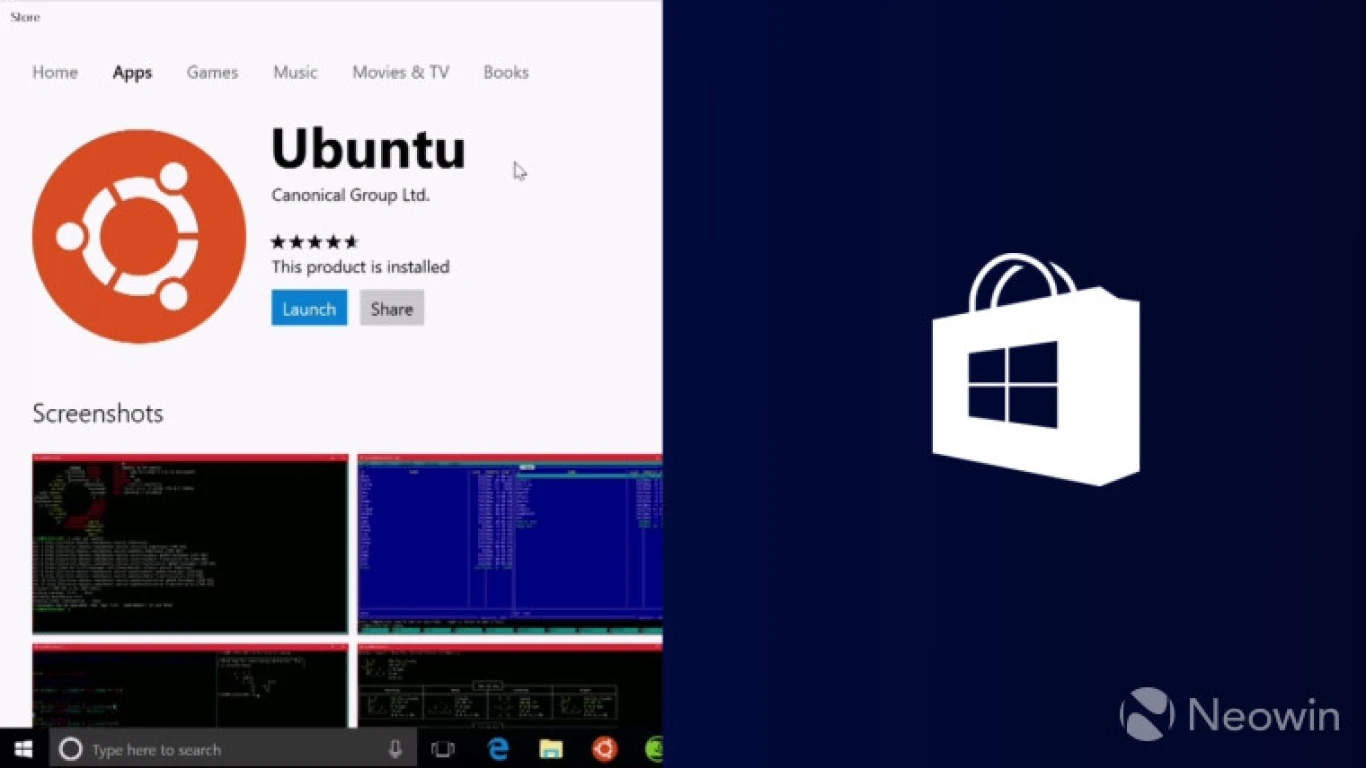Go to the Music tab

295,72
